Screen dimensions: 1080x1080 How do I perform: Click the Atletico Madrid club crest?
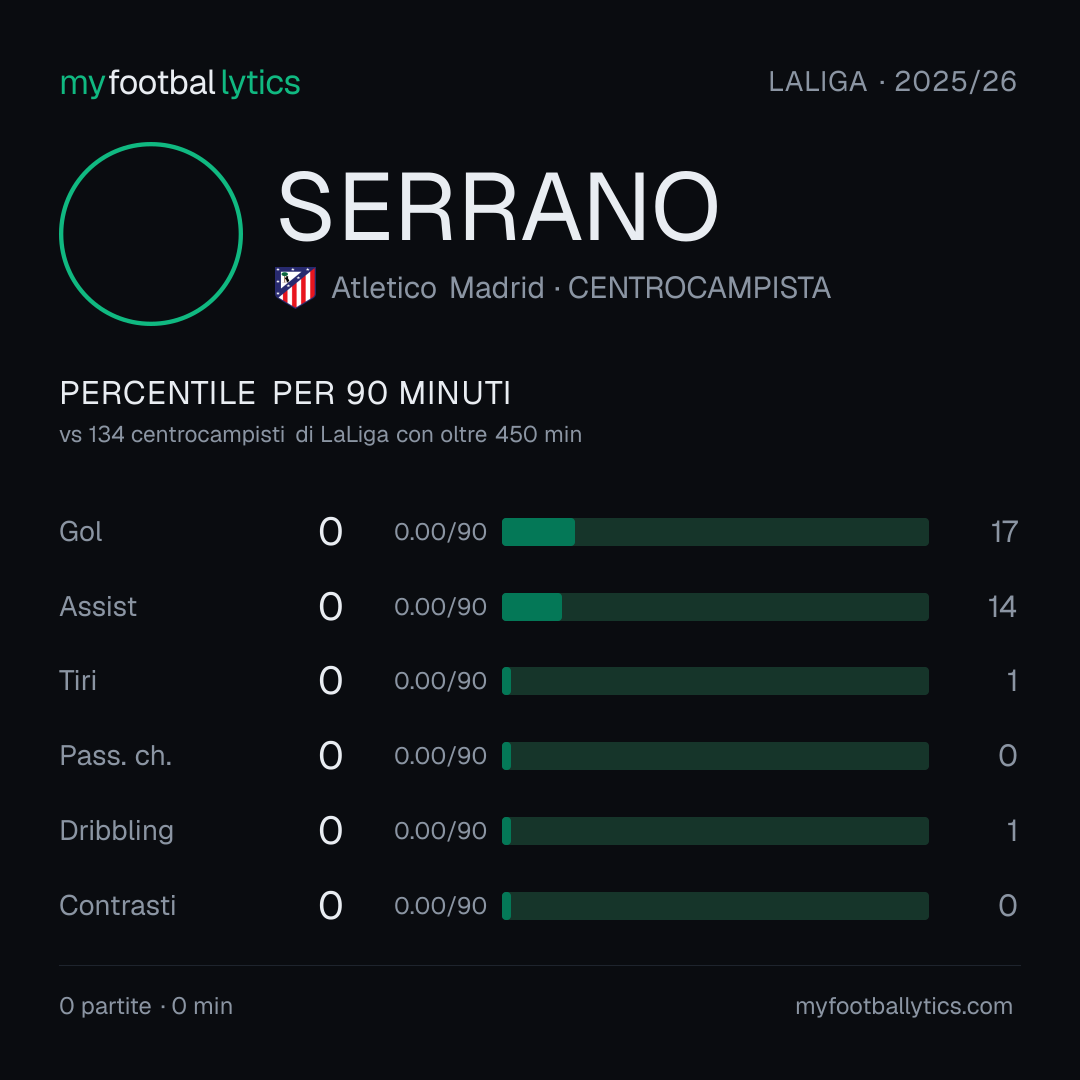[x=295, y=287]
